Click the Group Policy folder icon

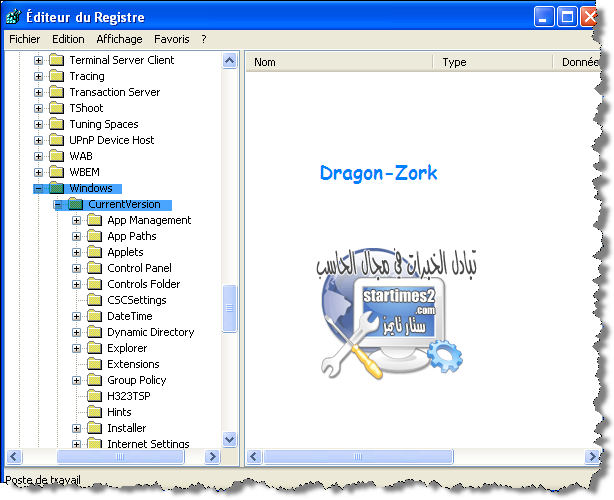(94, 380)
